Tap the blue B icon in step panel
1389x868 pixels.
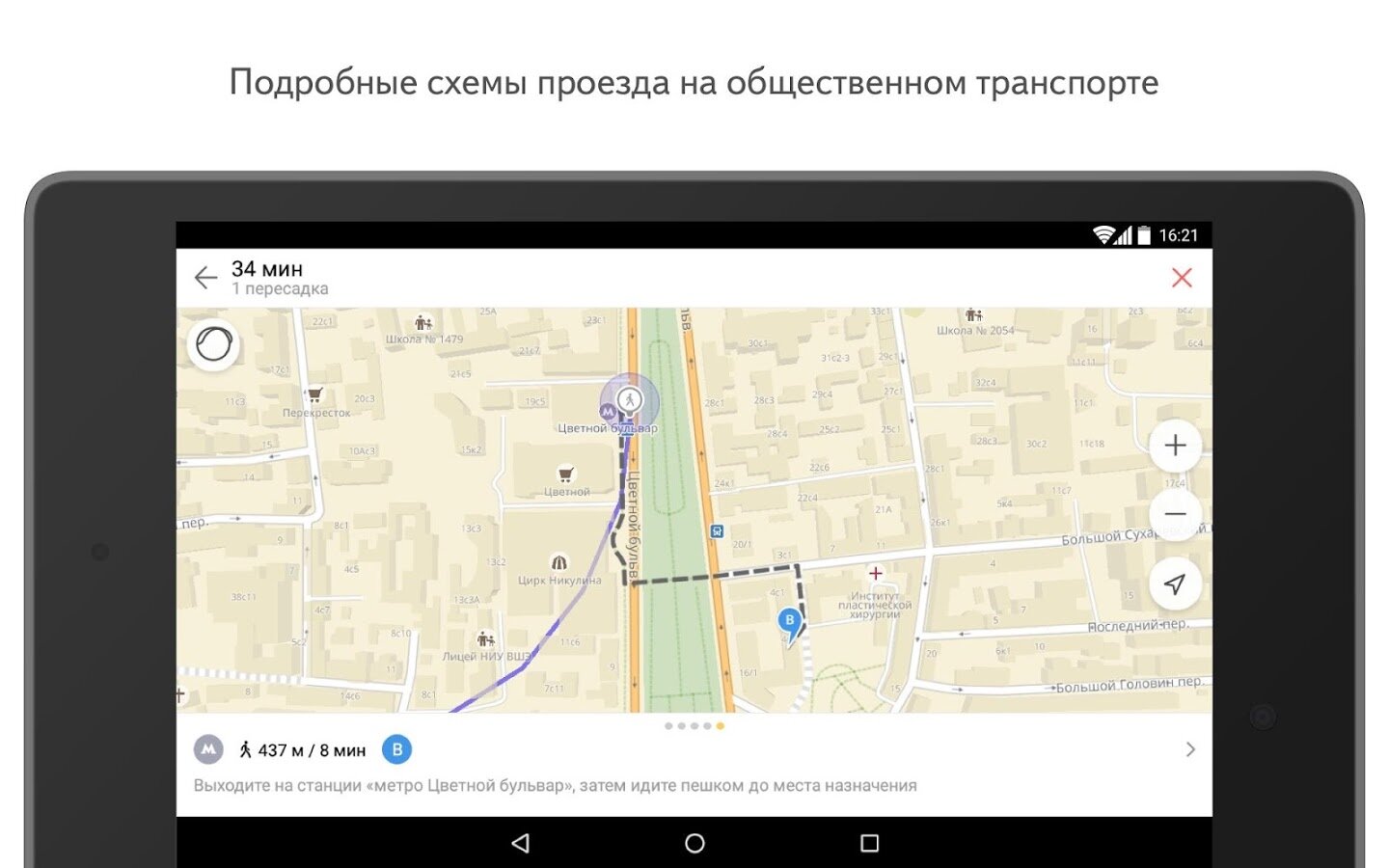pos(396,749)
